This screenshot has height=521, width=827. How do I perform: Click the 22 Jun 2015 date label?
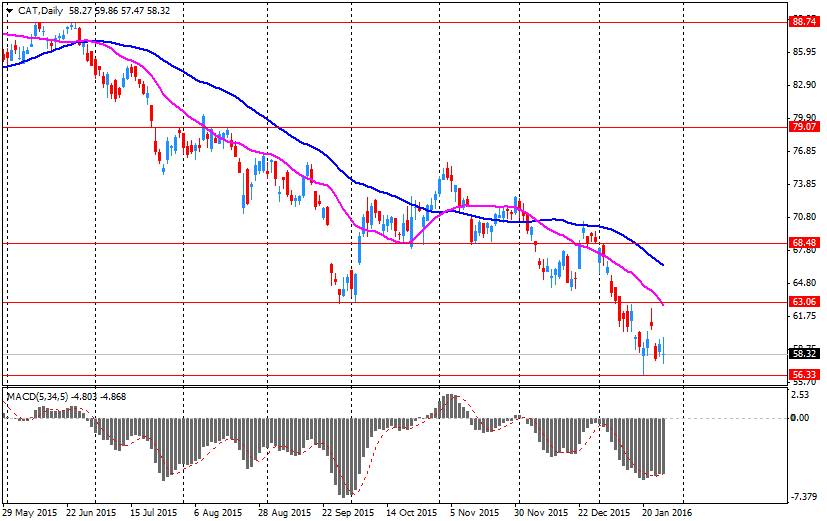pos(91,513)
